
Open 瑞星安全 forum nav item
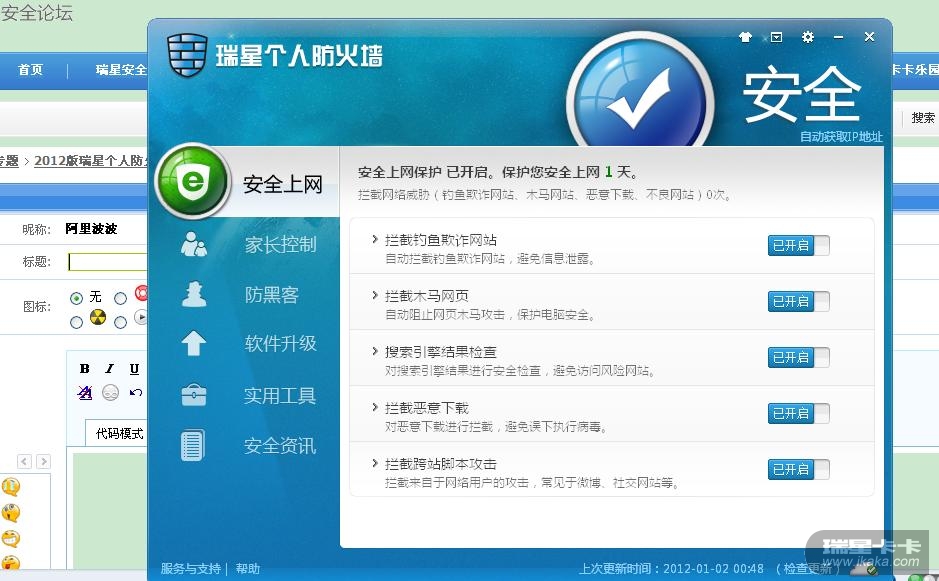point(121,69)
